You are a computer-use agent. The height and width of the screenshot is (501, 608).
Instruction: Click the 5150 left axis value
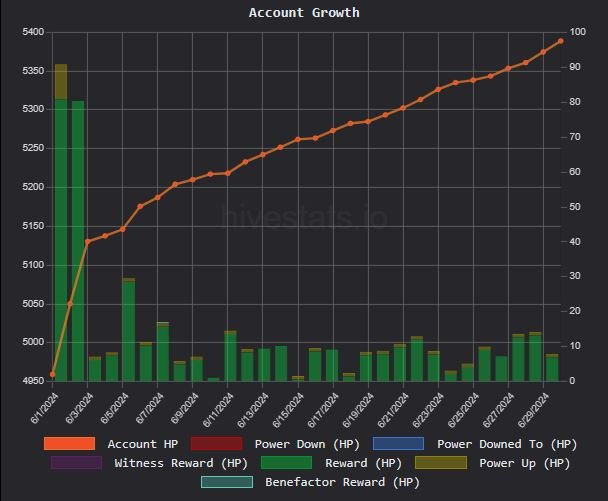click(33, 226)
